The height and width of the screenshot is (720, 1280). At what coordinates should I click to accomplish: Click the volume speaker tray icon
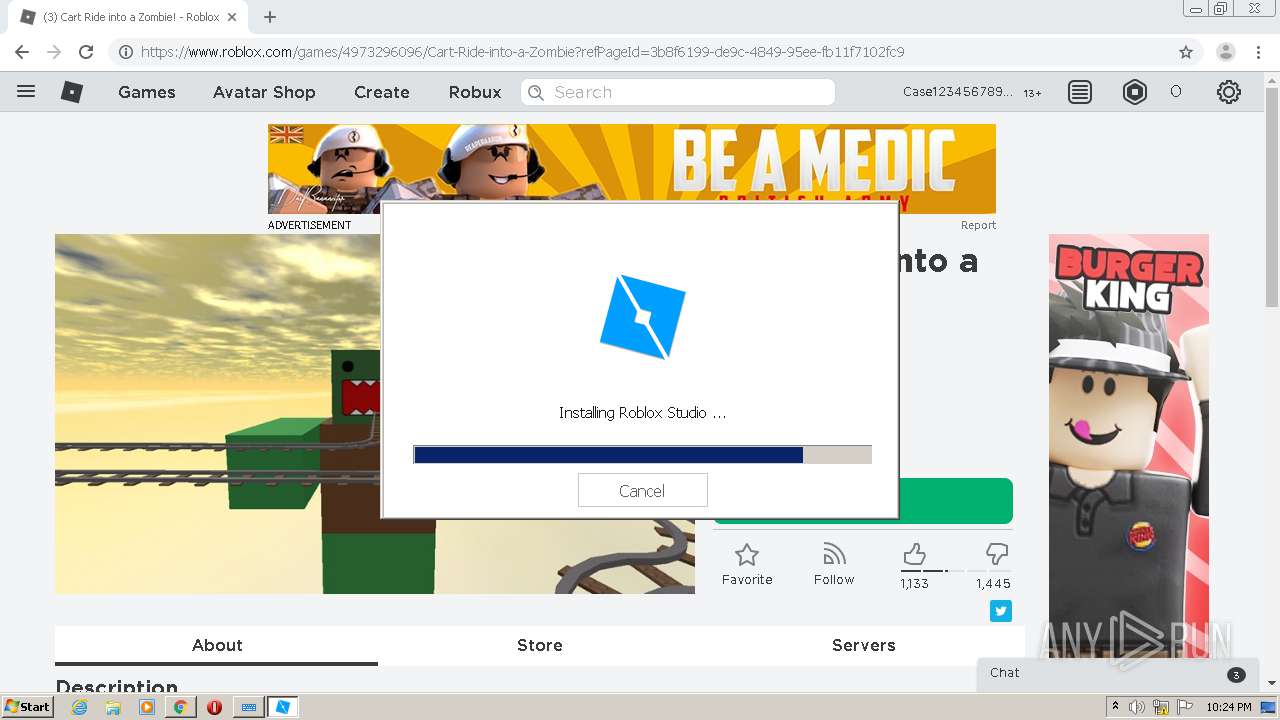[x=1137, y=707]
